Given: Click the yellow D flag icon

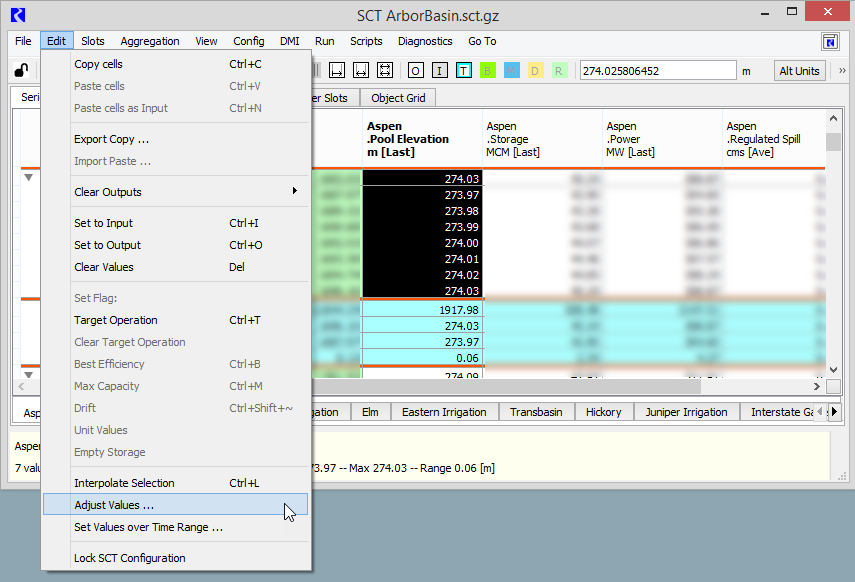Looking at the screenshot, I should click(x=535, y=71).
